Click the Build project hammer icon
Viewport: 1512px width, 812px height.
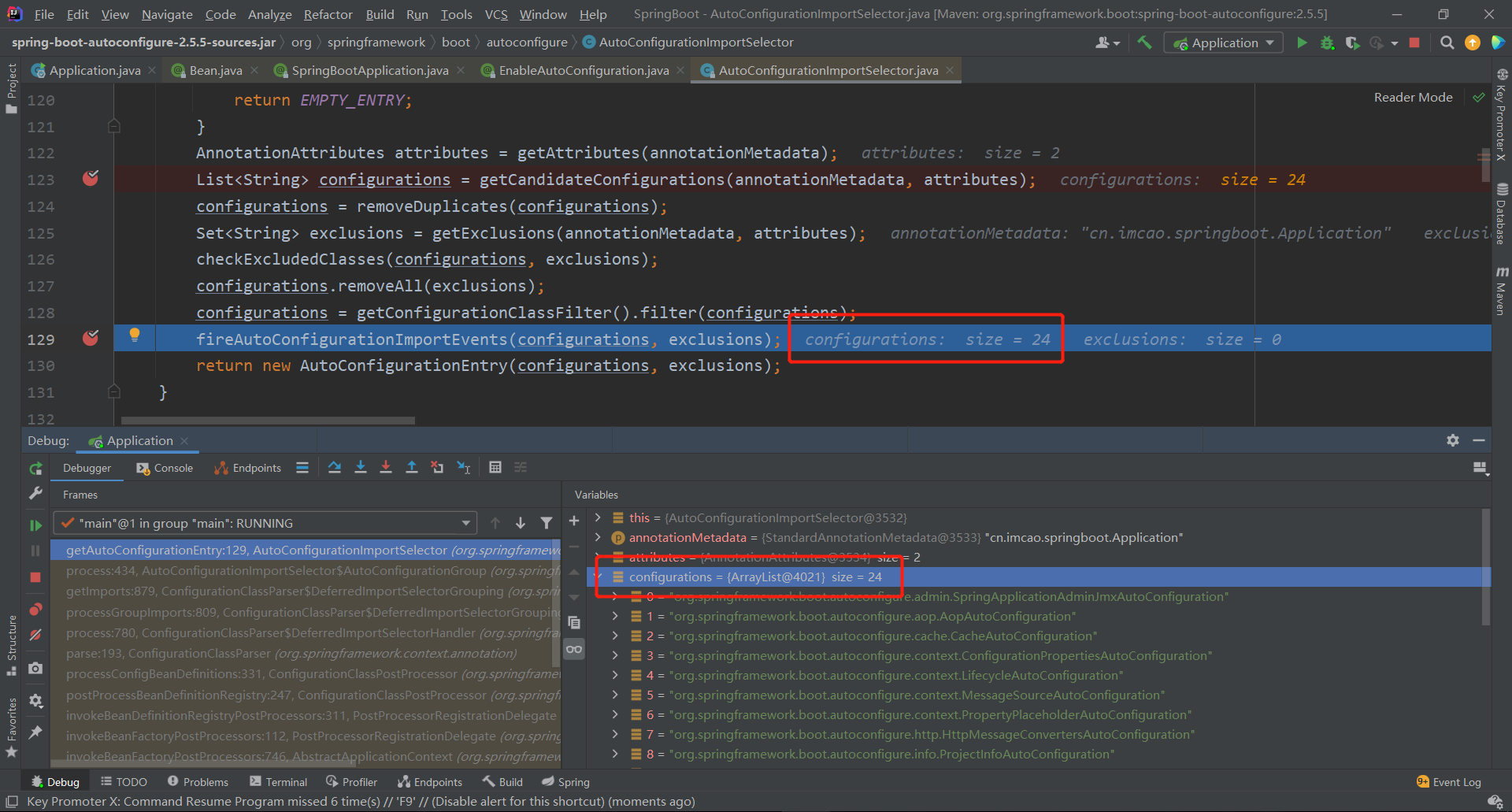pyautogui.click(x=1144, y=43)
